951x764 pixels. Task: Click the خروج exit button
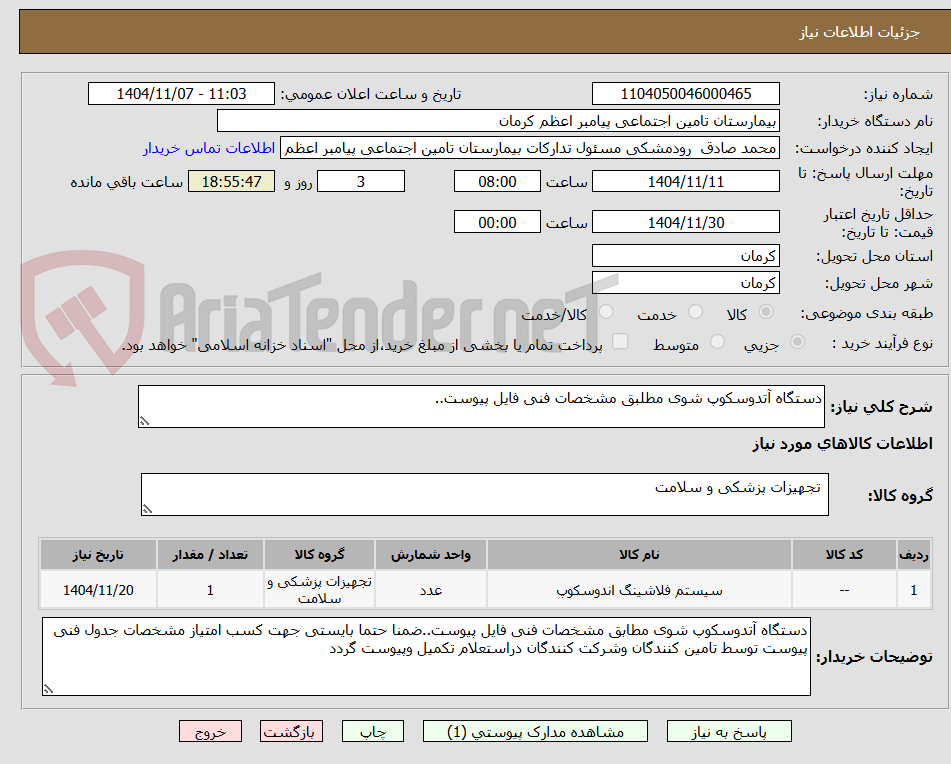[x=210, y=731]
